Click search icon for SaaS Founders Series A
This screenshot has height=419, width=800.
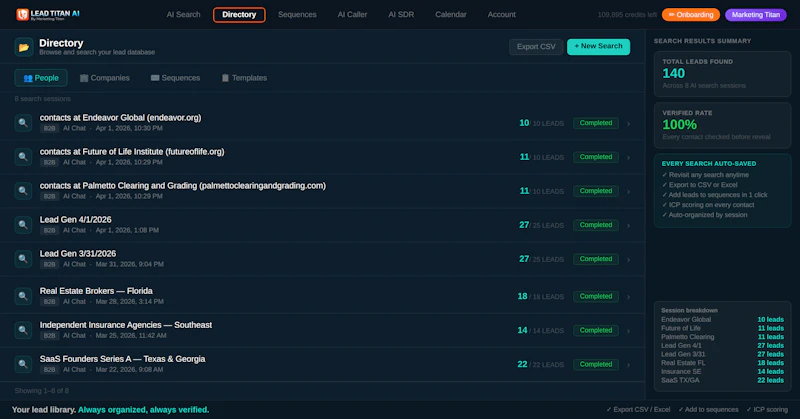(23, 364)
